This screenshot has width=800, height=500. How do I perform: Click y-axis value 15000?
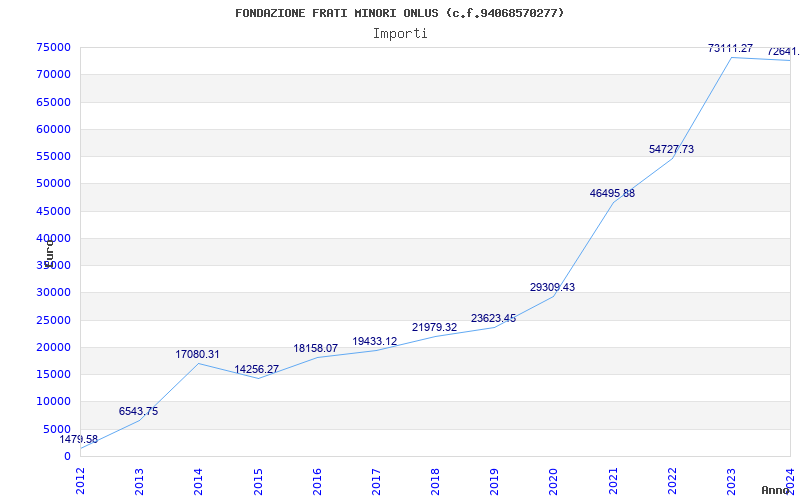click(x=54, y=374)
